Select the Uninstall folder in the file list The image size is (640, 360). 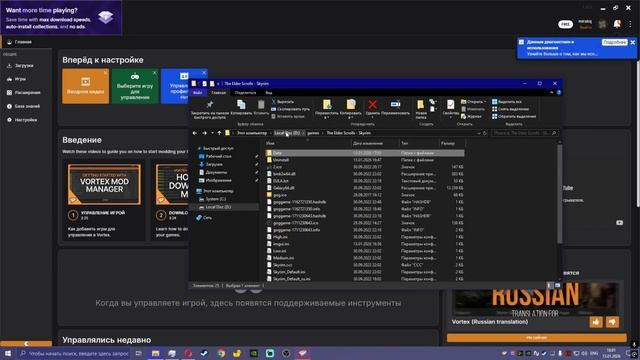364,160
